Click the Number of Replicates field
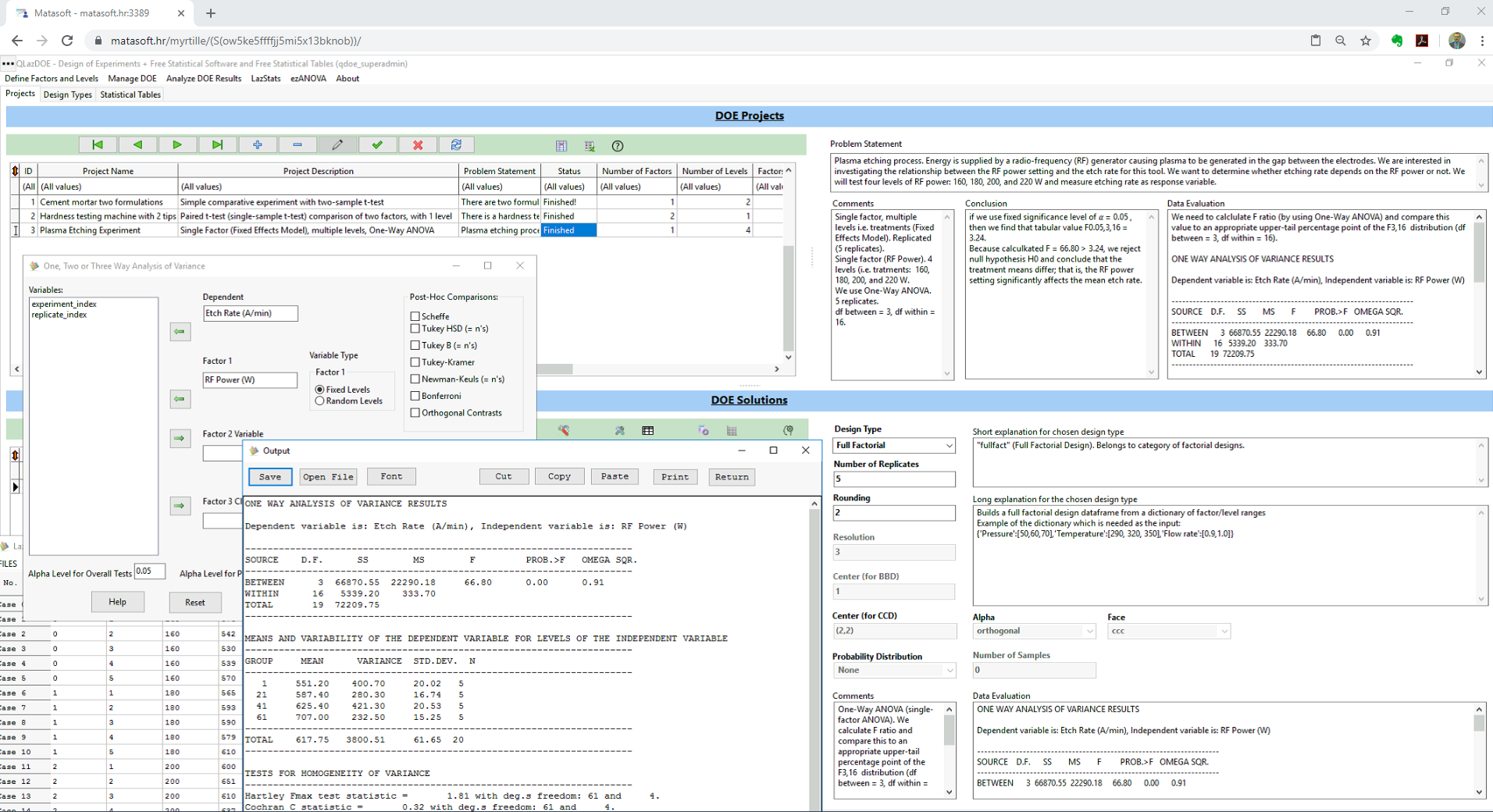This screenshot has height=812, width=1493. click(x=893, y=479)
